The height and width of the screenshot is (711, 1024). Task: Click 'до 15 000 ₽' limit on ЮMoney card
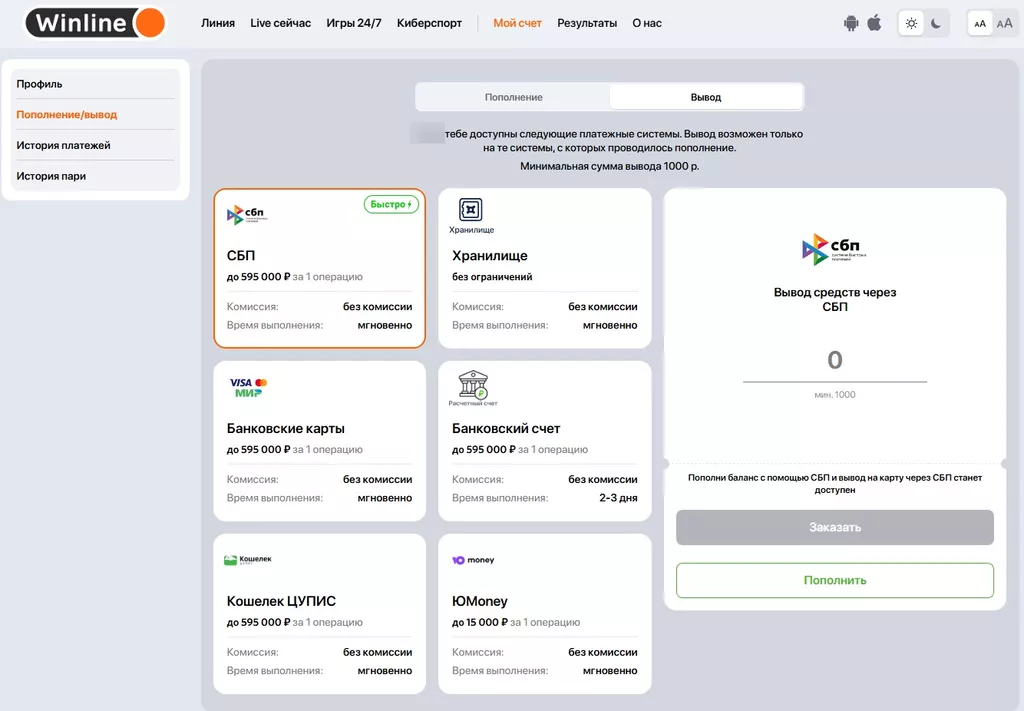pos(479,622)
